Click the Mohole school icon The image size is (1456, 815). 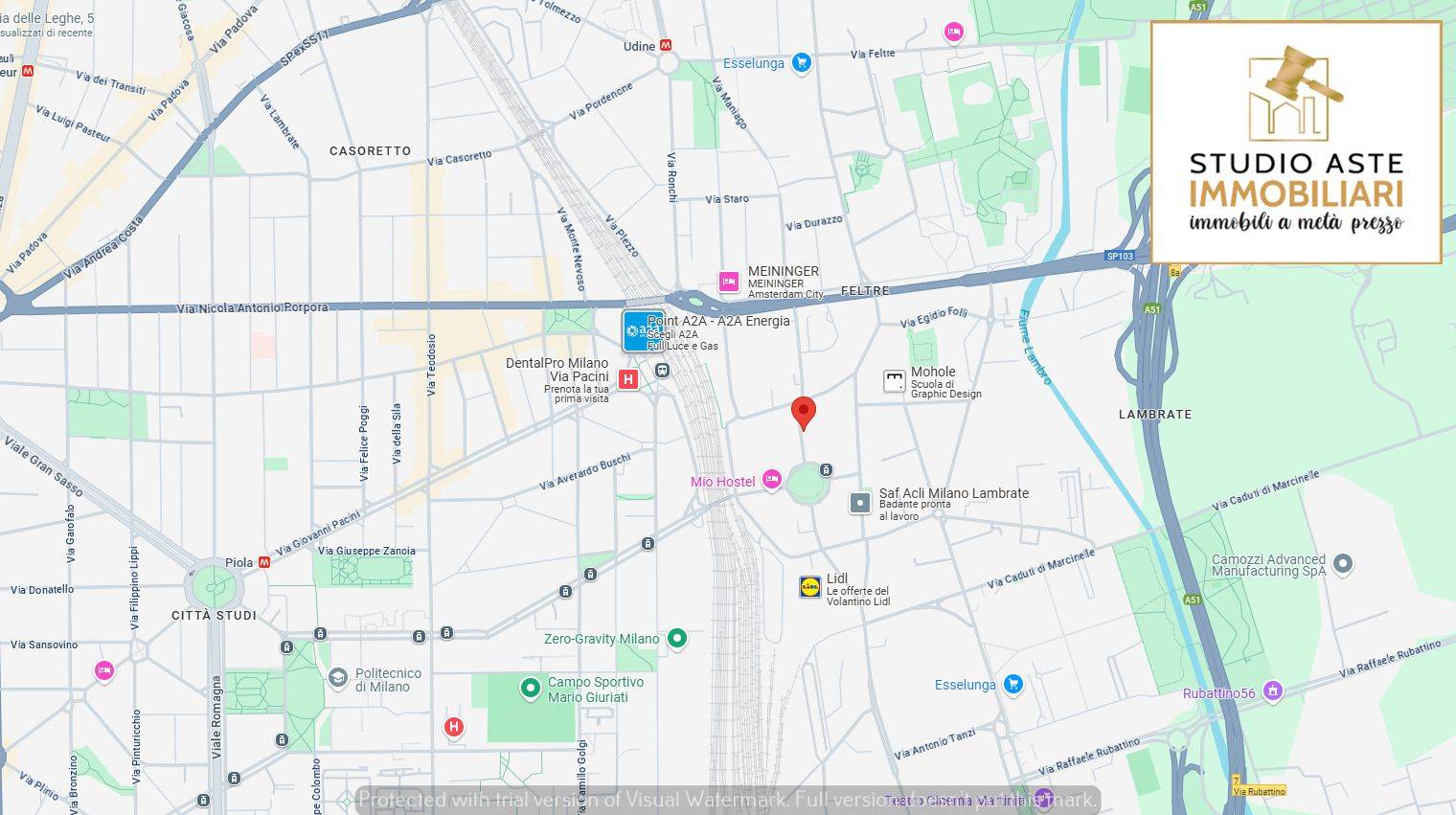pos(894,381)
